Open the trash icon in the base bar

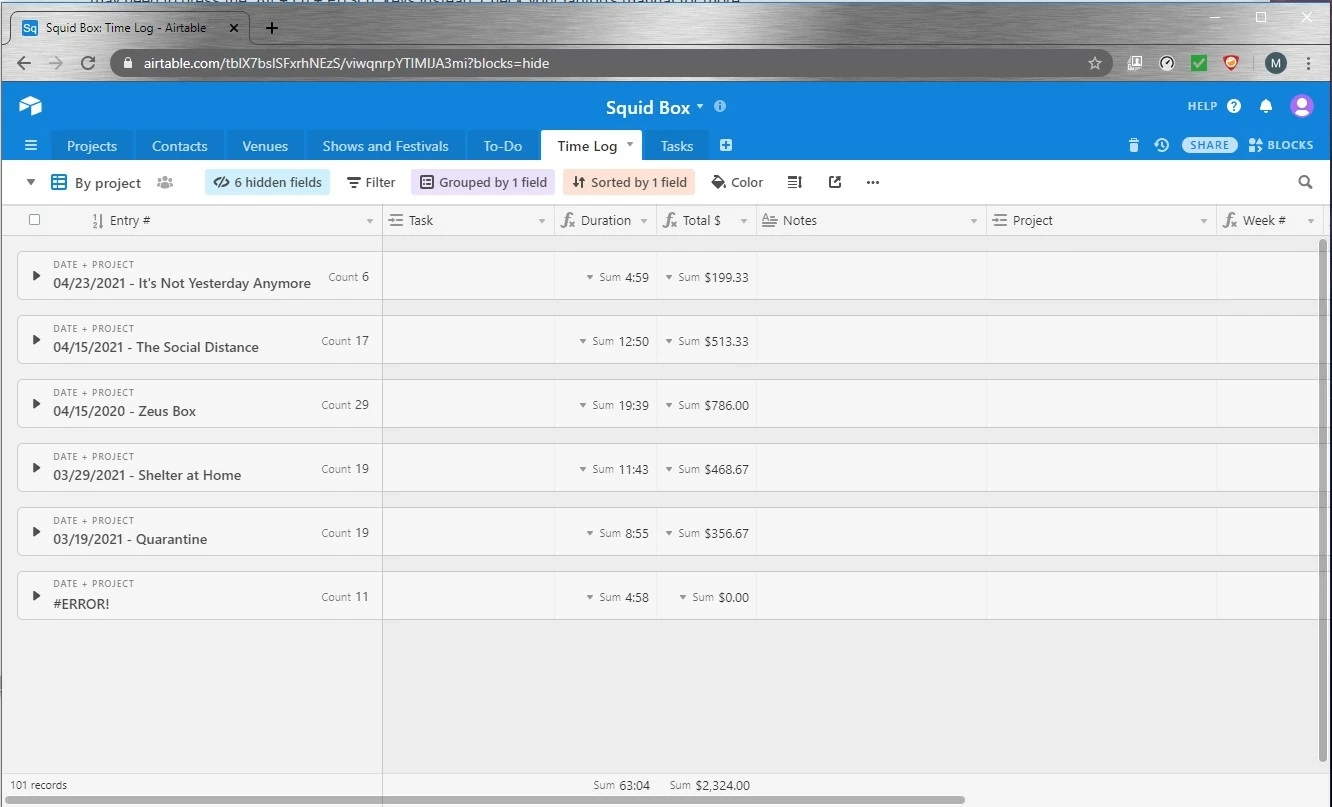(1133, 145)
